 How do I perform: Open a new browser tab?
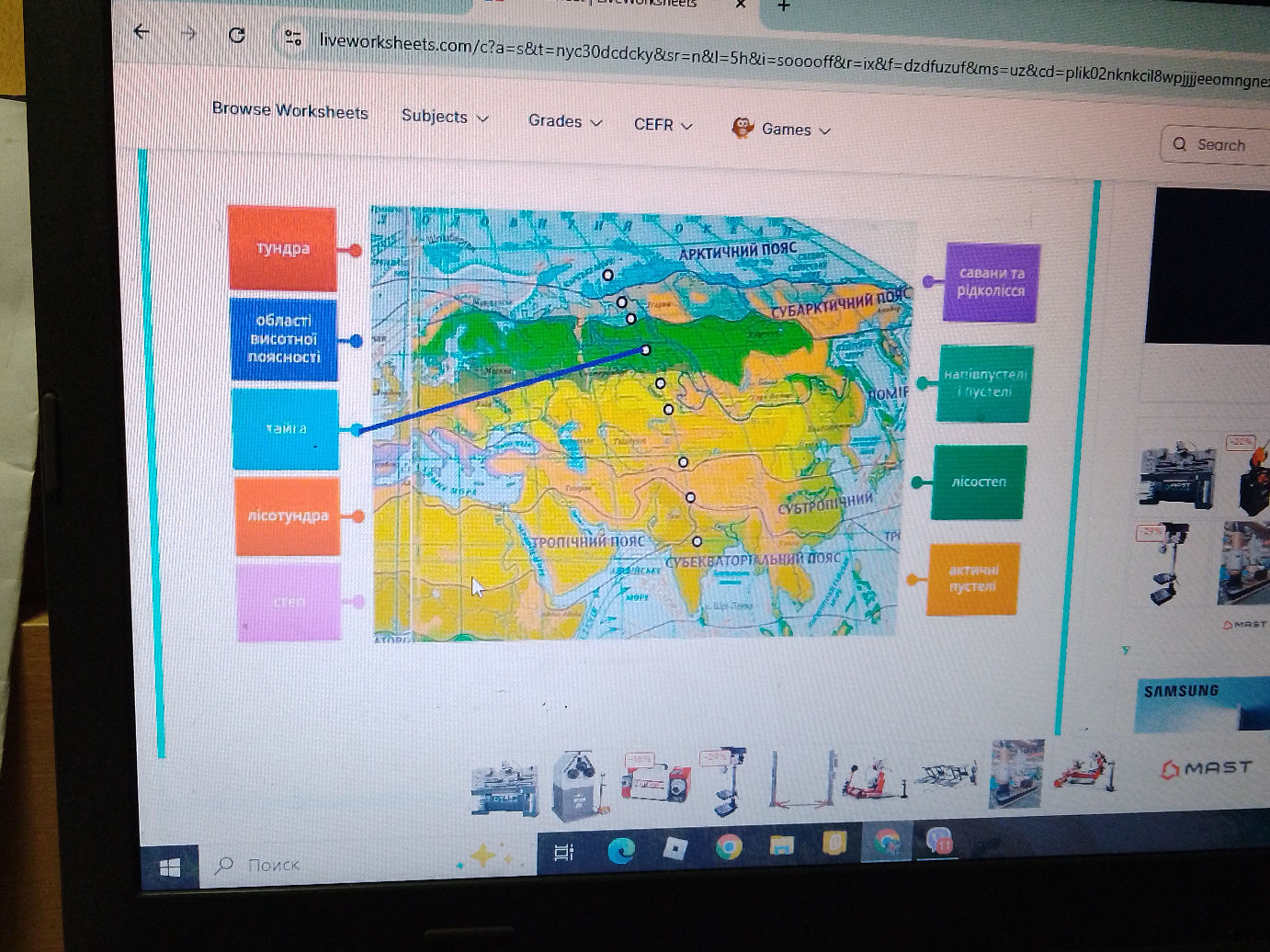coord(783,6)
